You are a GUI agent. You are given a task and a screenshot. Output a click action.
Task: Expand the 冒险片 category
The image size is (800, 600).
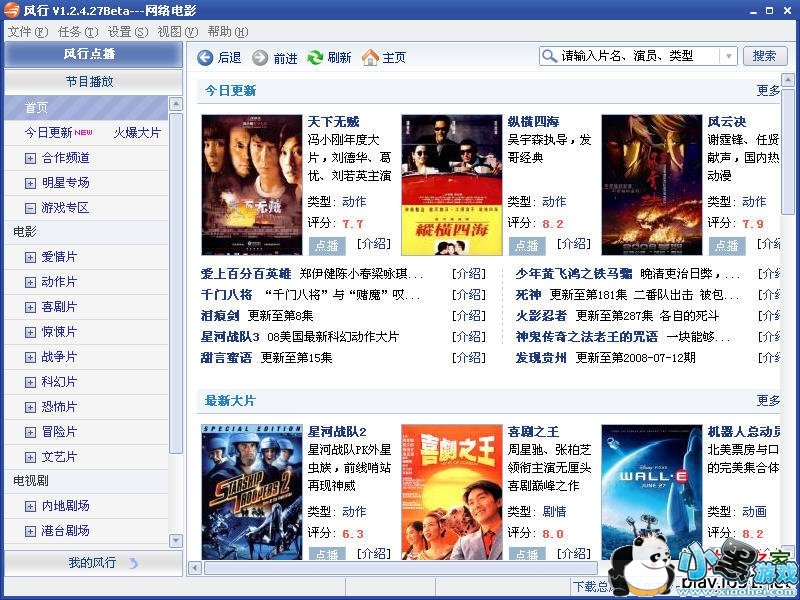[30, 432]
